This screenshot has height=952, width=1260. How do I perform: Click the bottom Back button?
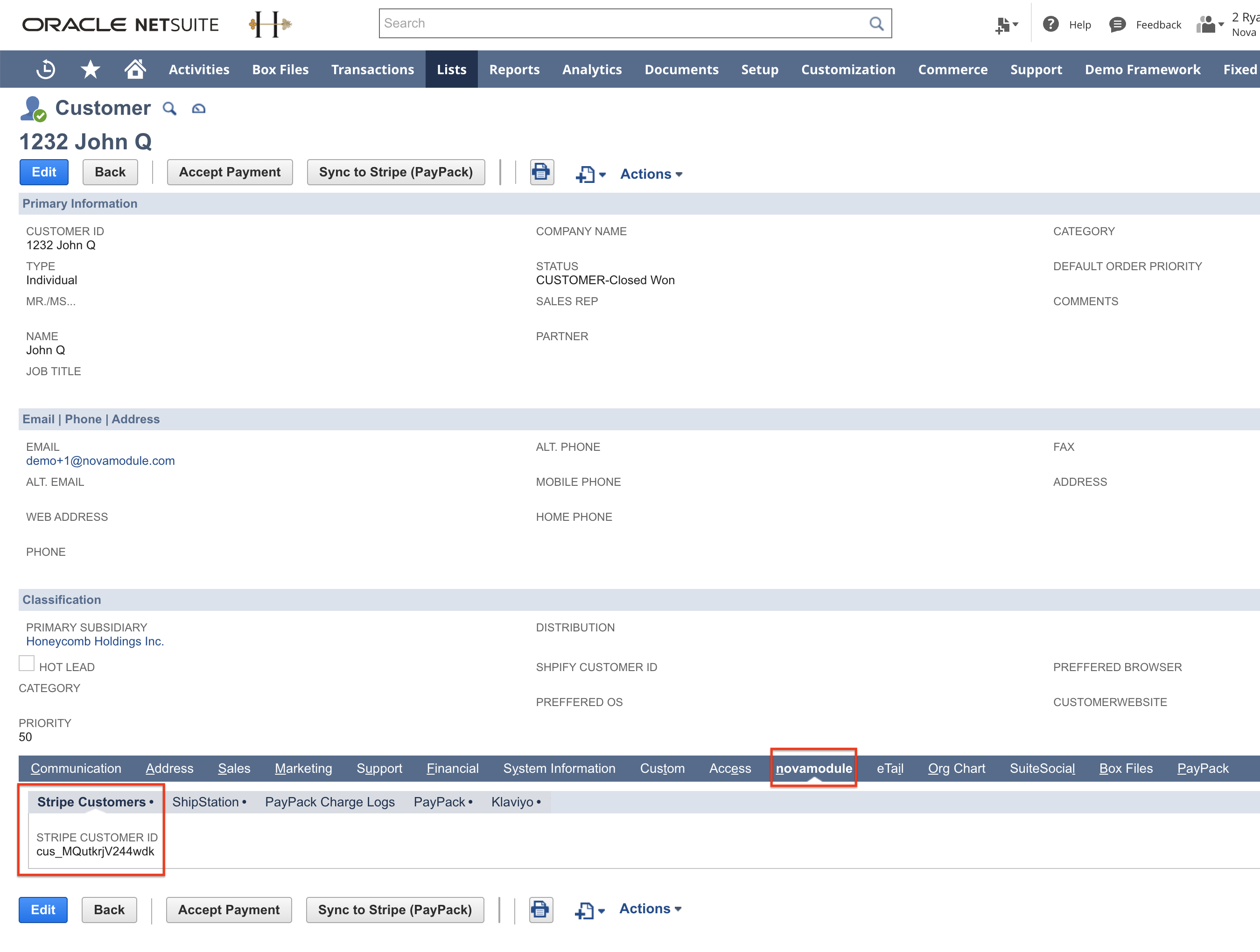pyautogui.click(x=109, y=910)
